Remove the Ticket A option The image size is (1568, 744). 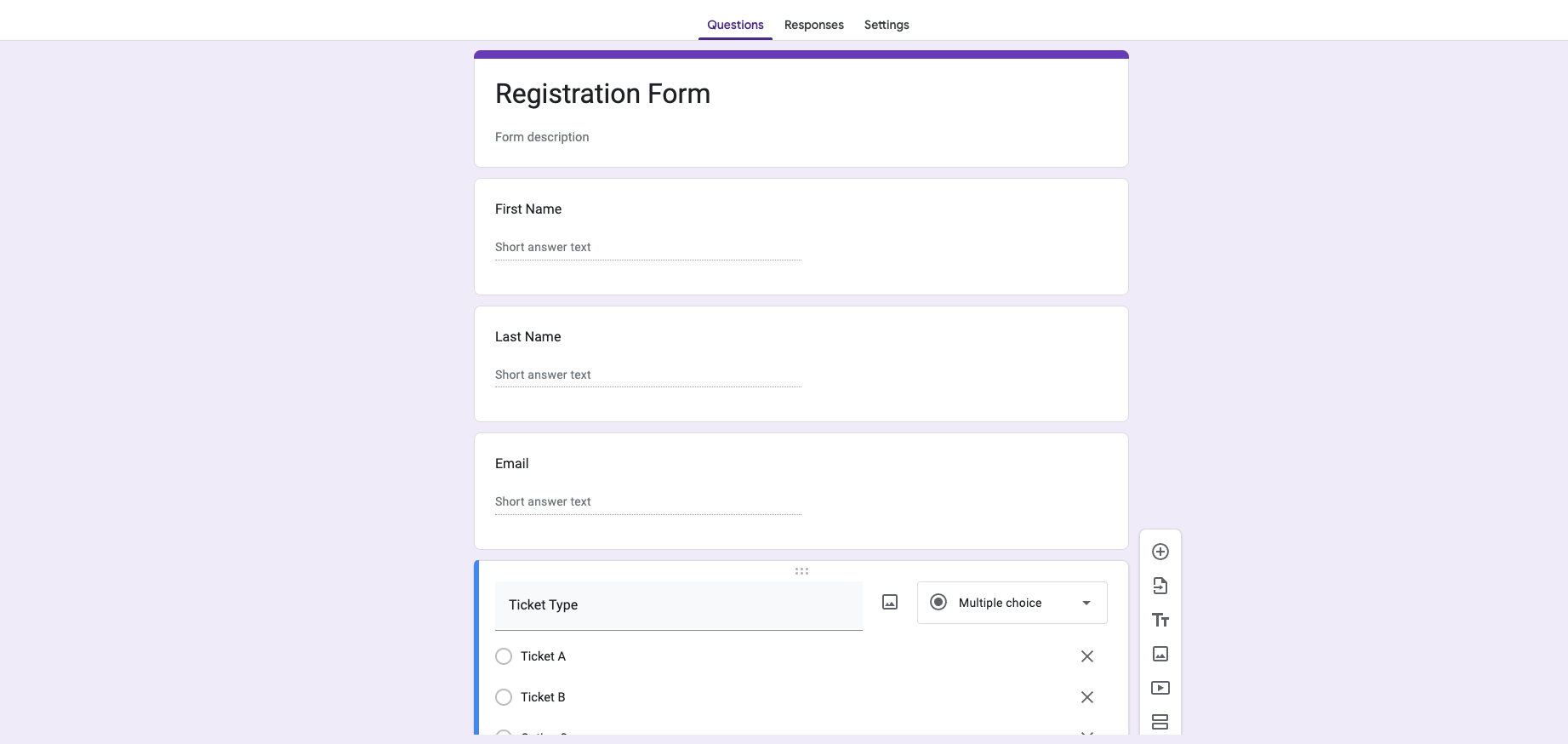(x=1086, y=656)
